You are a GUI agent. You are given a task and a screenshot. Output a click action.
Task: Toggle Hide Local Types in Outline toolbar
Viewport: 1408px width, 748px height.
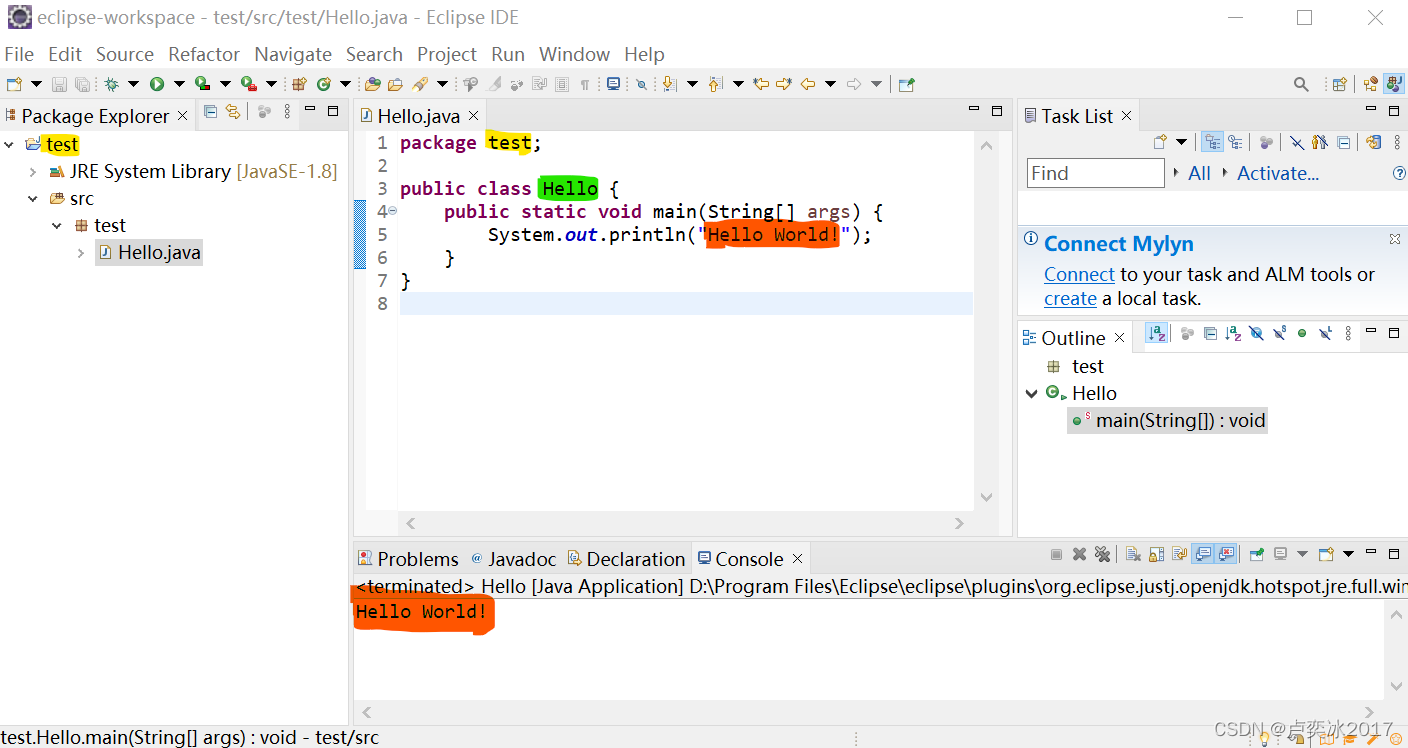1325,334
